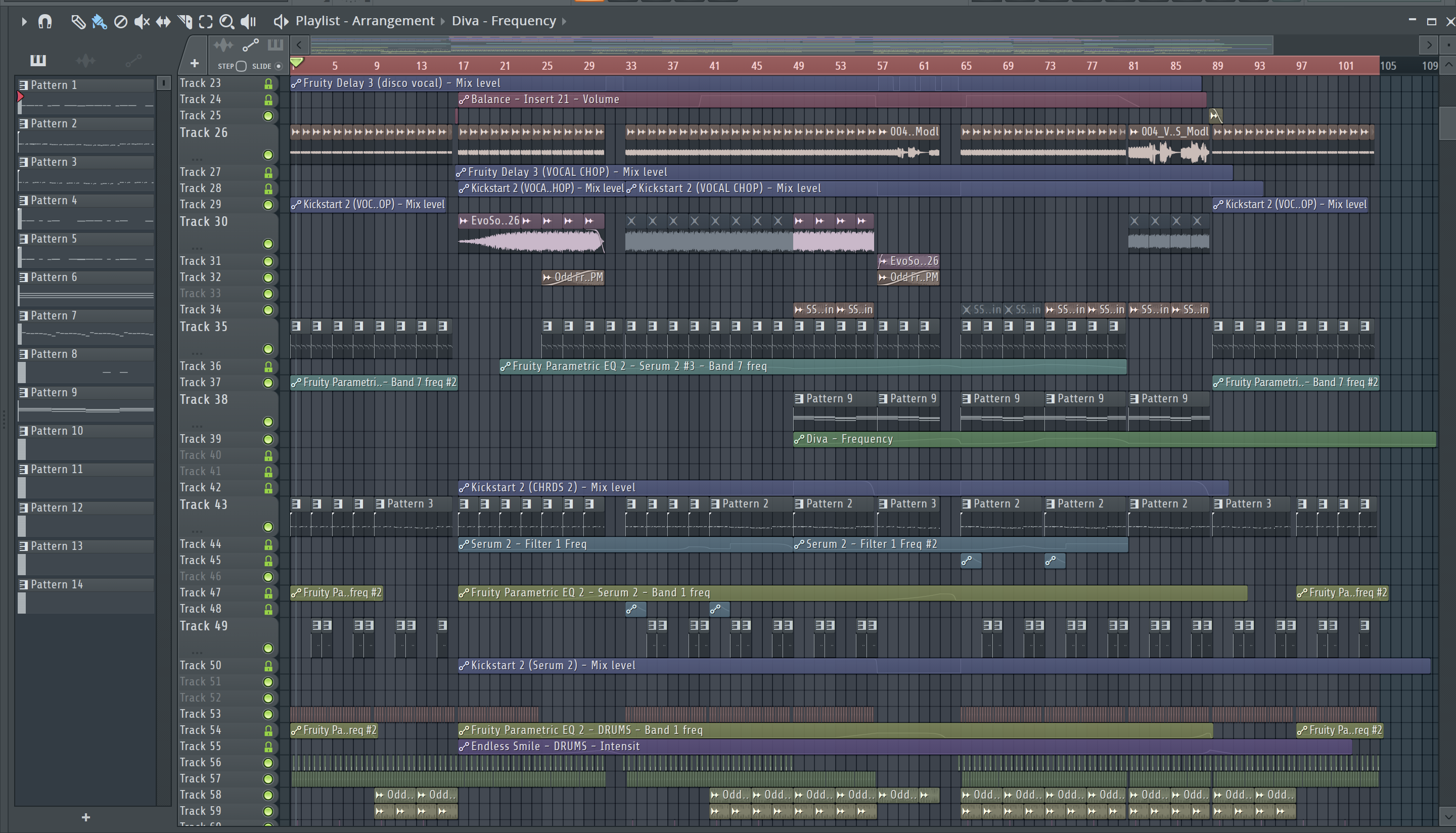1456x833 pixels.
Task: Click the small automation clip on Track 48 near bar 33
Action: tap(635, 609)
